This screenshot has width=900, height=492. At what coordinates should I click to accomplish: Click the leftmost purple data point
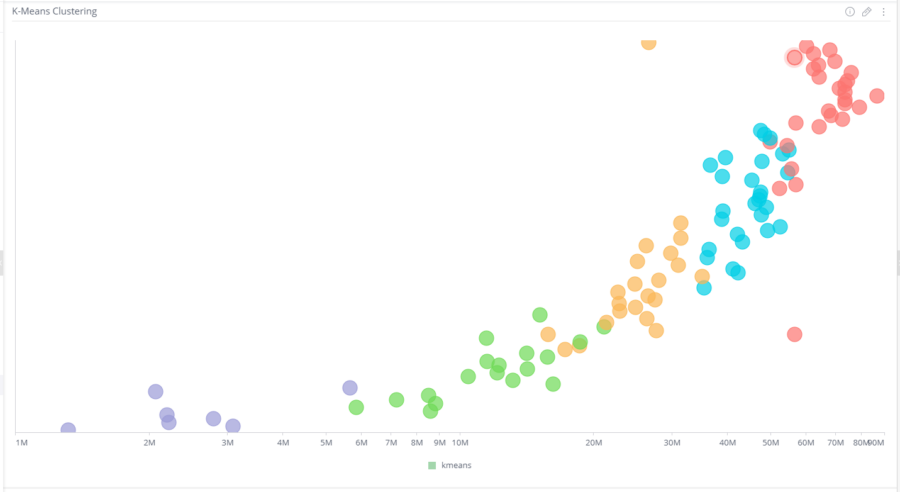(x=68, y=430)
